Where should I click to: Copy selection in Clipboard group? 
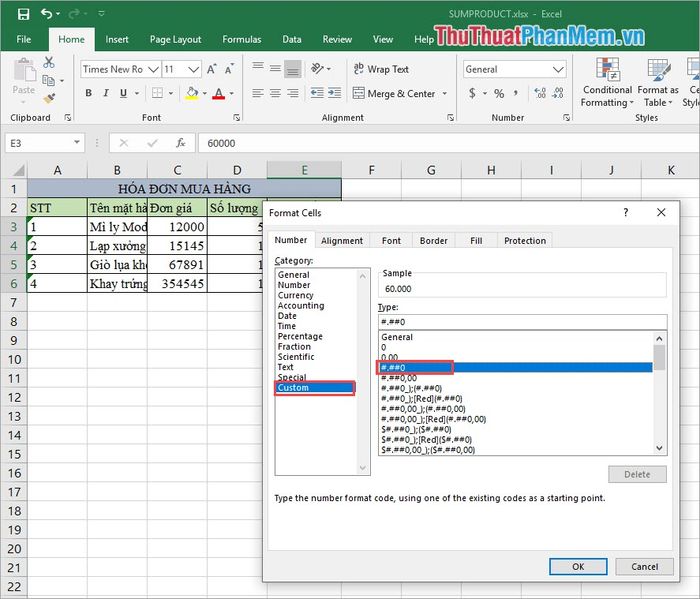click(48, 80)
